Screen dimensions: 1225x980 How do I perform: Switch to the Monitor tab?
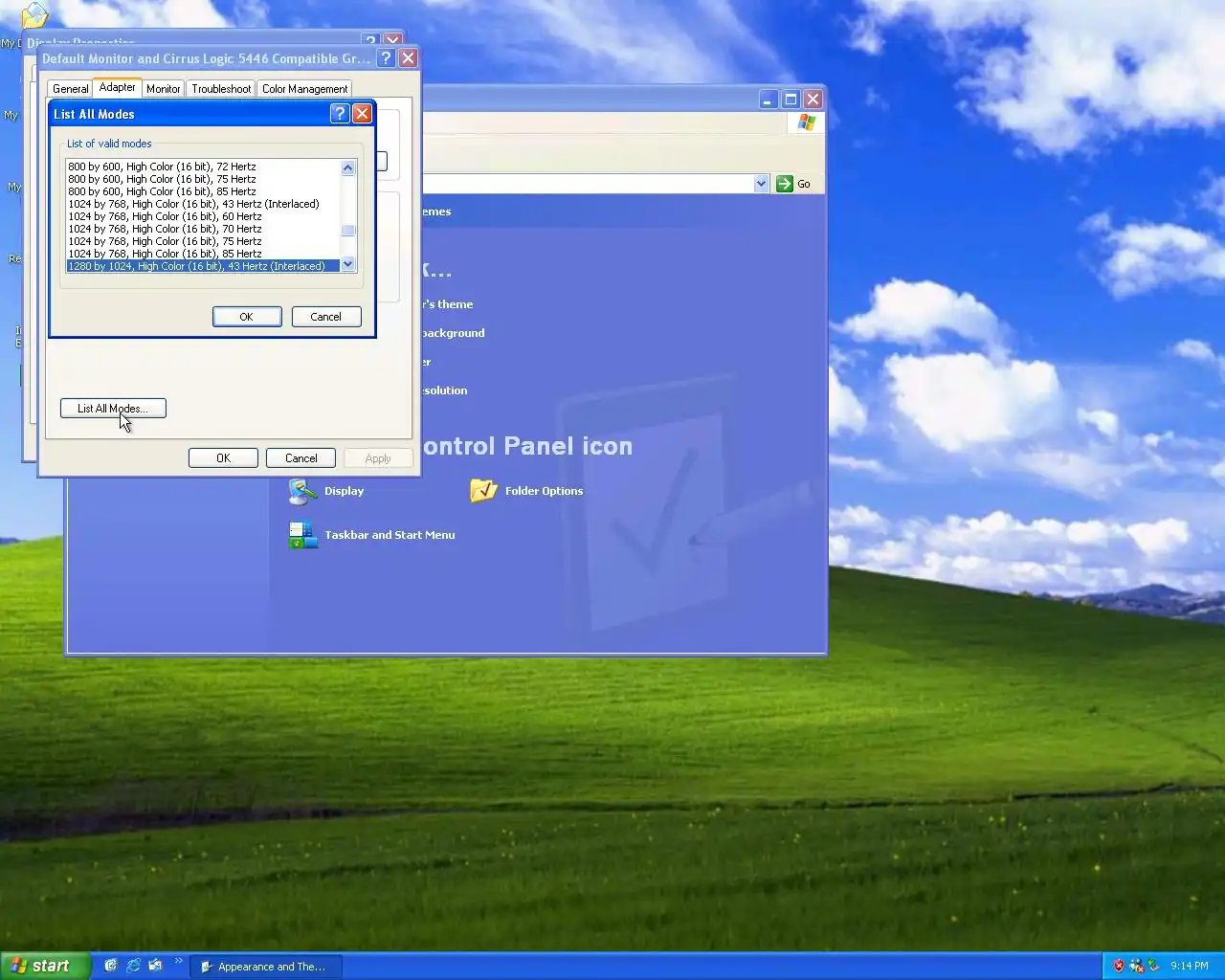tap(164, 89)
